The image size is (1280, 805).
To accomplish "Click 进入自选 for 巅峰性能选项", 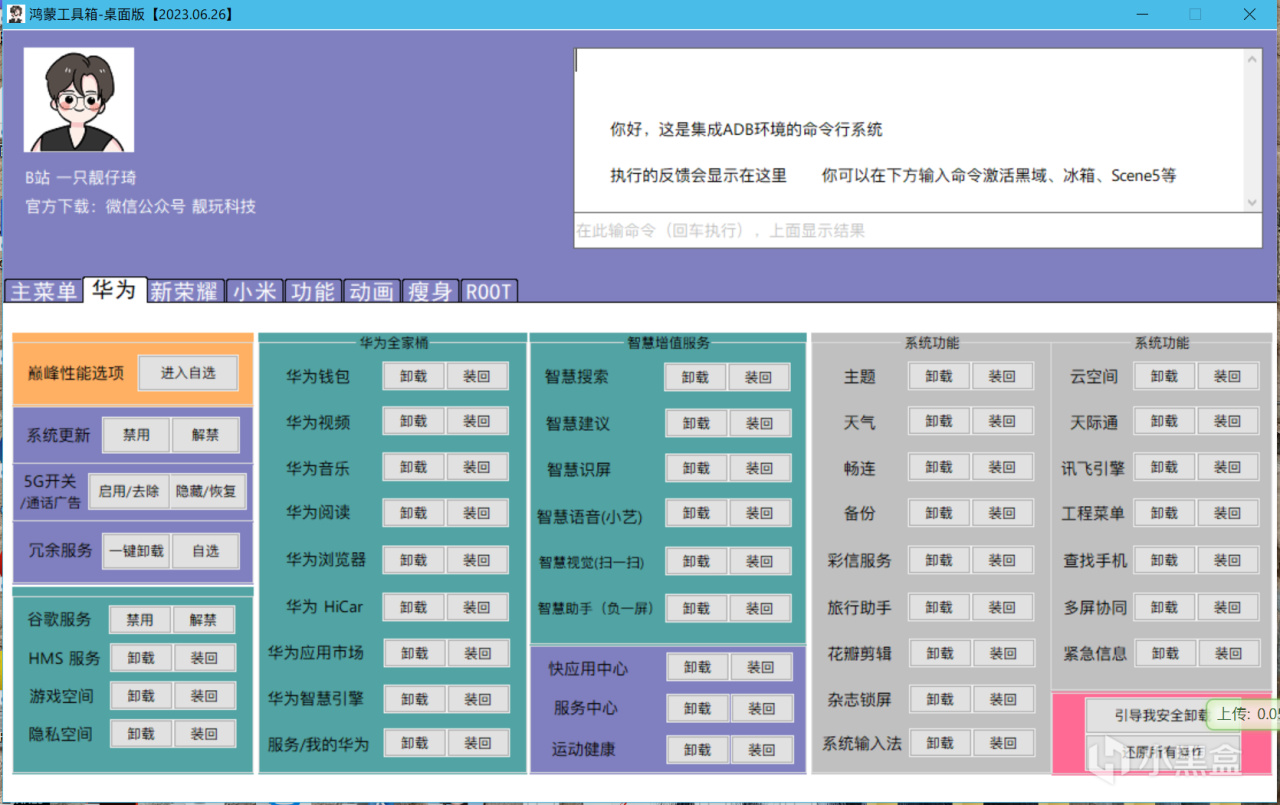I will pos(188,373).
